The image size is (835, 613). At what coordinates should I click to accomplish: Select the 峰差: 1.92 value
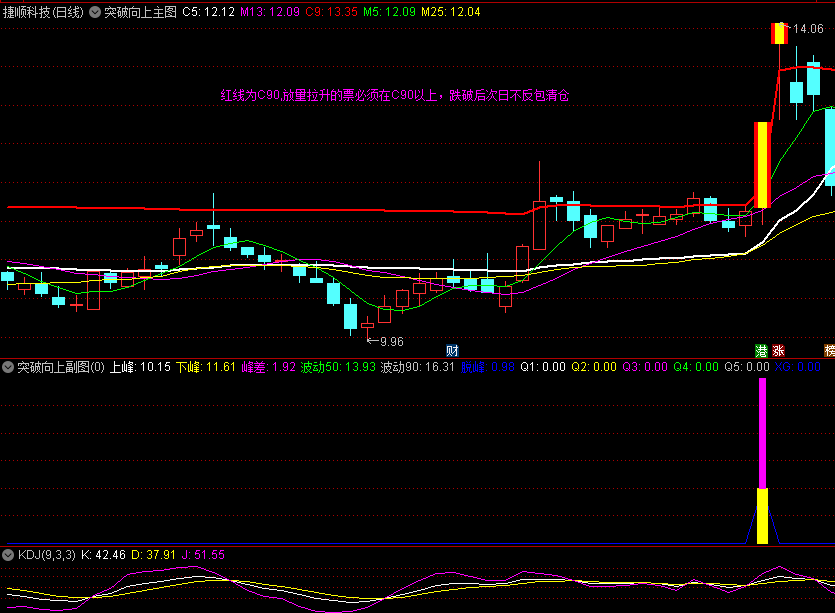(268, 367)
